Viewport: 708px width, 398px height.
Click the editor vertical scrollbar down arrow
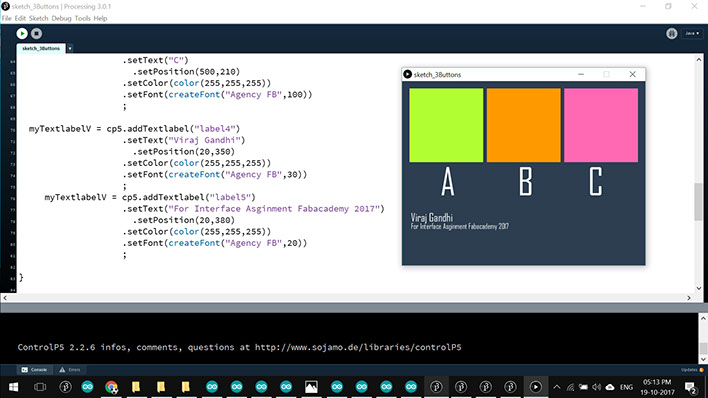(699, 288)
